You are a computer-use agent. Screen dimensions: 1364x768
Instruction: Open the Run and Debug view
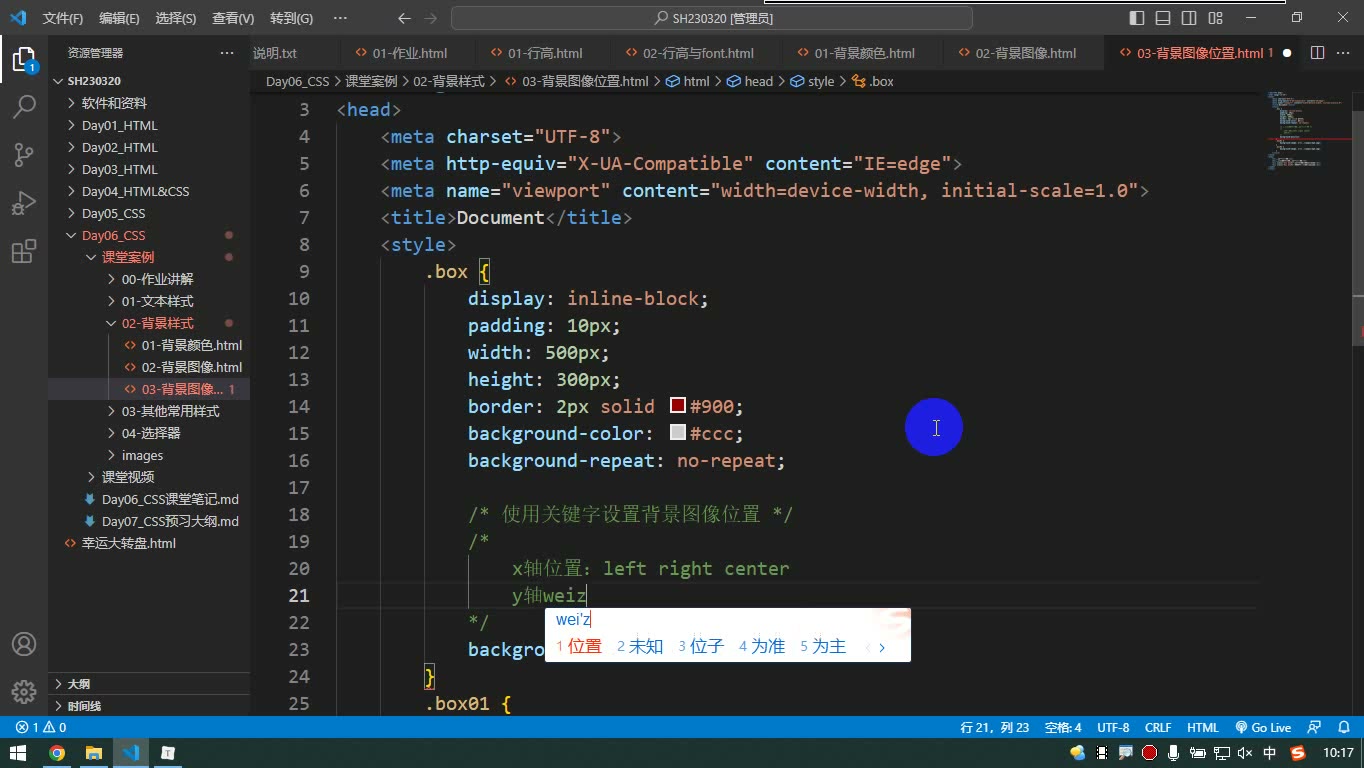pos(24,203)
